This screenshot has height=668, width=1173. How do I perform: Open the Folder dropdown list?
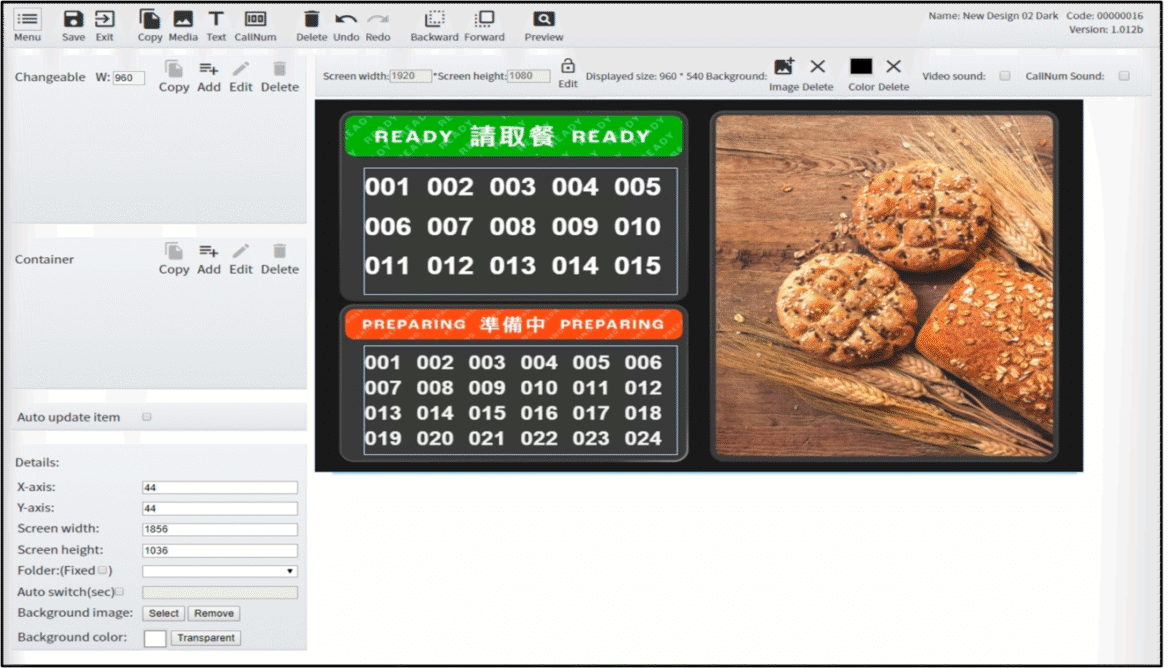(x=220, y=571)
